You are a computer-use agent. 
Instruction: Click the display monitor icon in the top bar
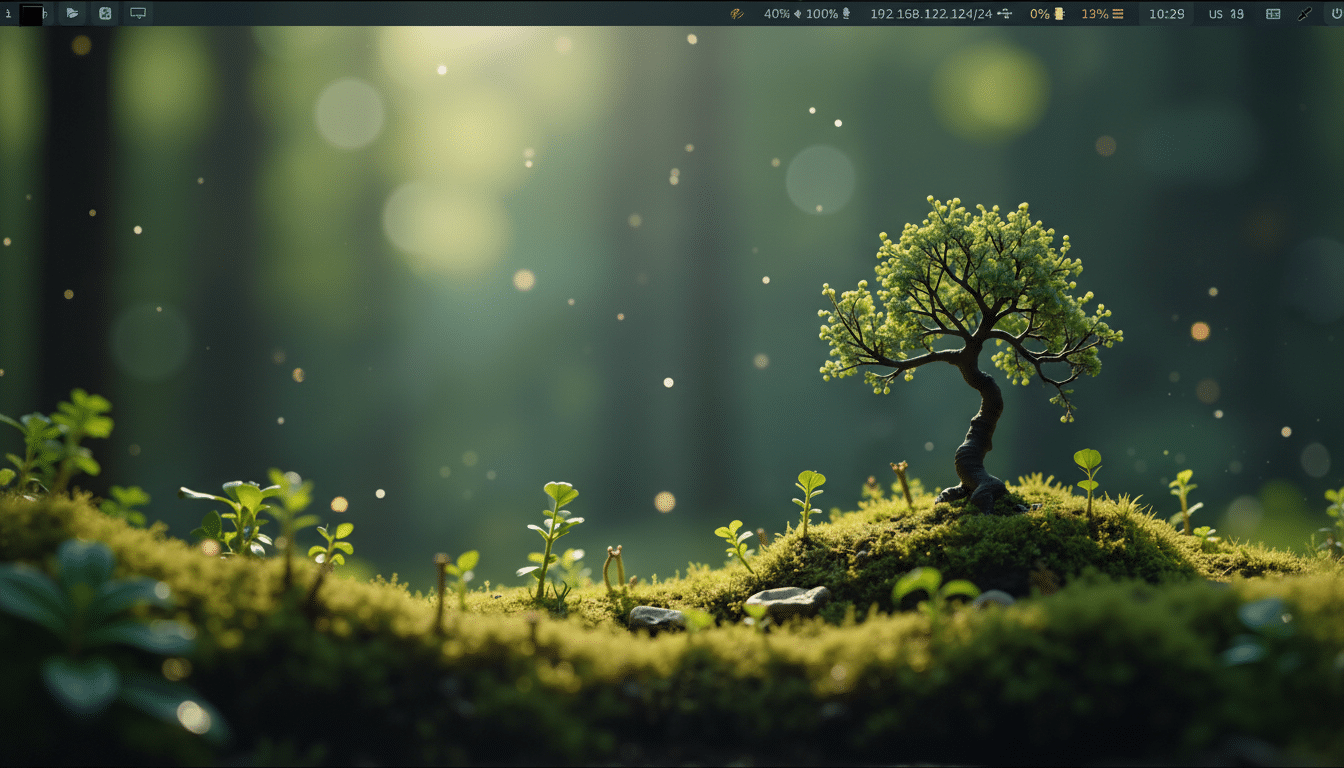point(137,13)
